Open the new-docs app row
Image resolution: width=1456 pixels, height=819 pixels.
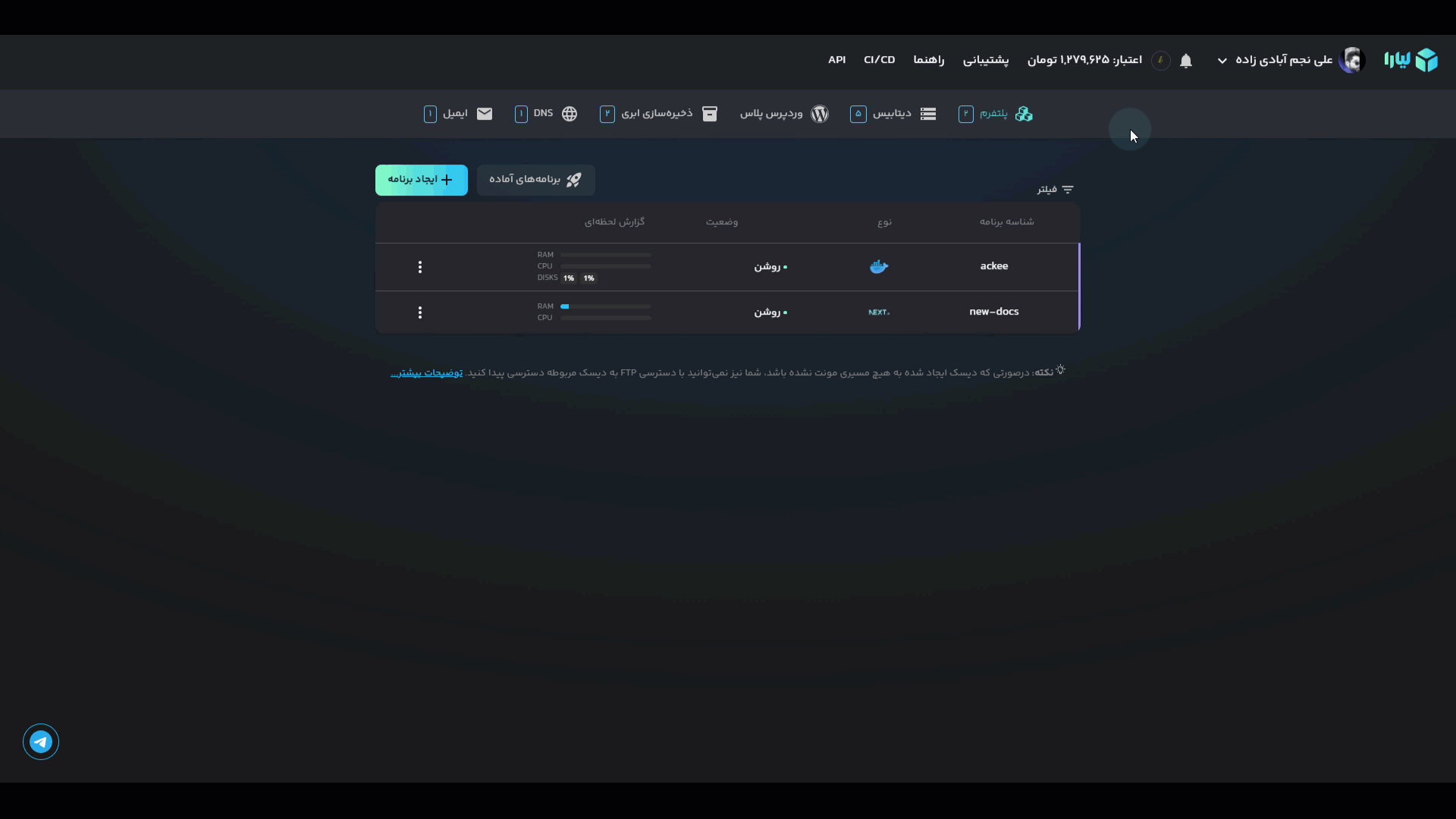[727, 312]
